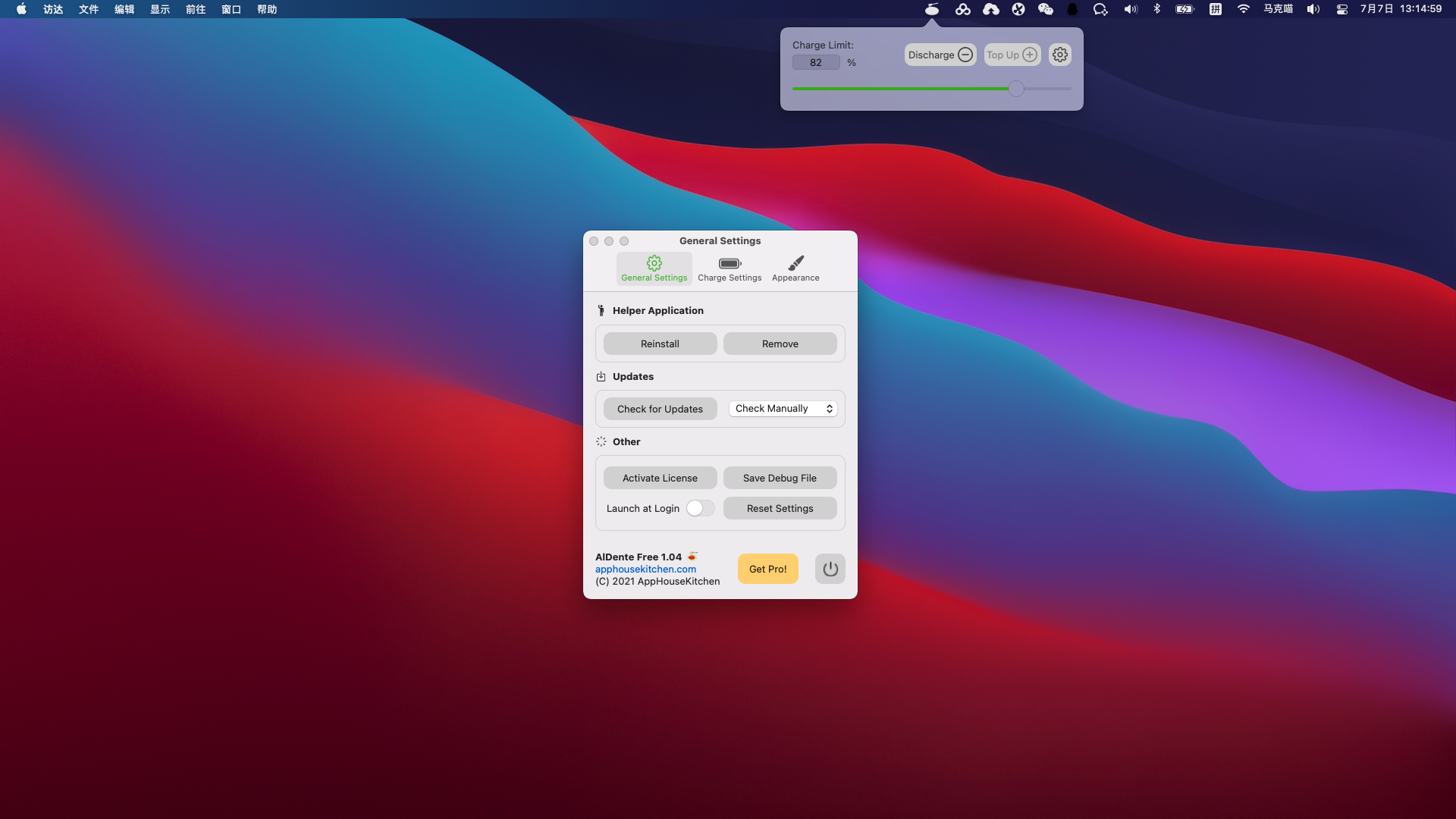Switch to the Charge Settings tab
This screenshot has height=819, width=1456.
click(730, 269)
